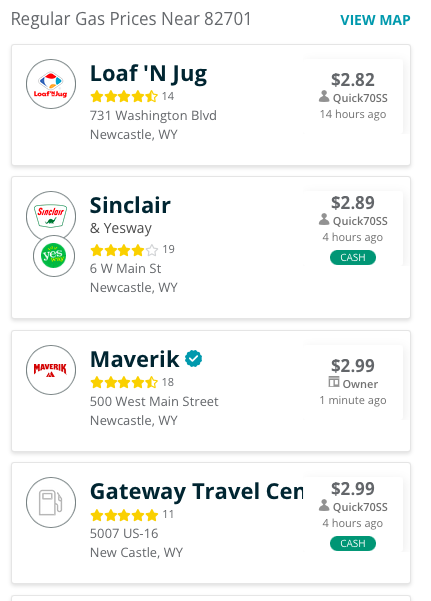Click the Sinclair dinosaur logo icon
Image resolution: width=431 pixels, height=601 pixels.
point(51,216)
